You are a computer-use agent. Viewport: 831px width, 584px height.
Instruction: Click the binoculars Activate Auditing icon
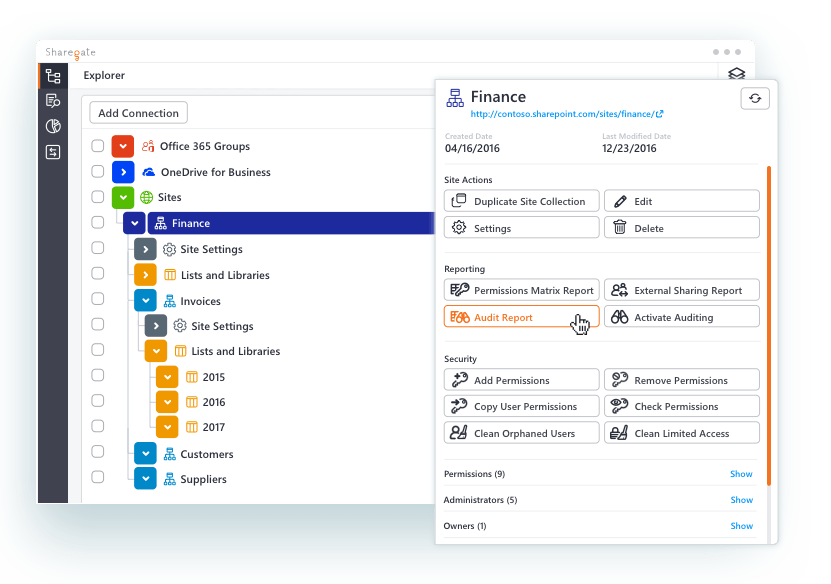619,317
